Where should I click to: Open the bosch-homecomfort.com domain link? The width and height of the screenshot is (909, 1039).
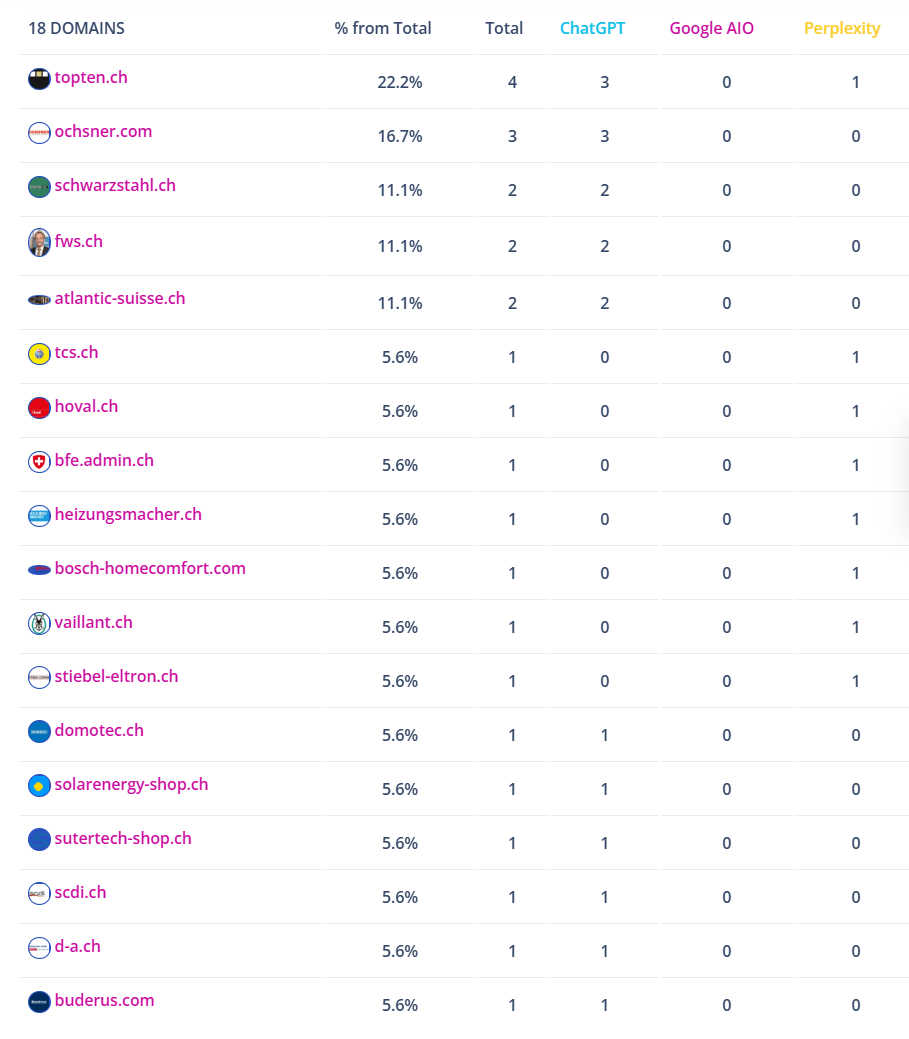click(x=150, y=568)
